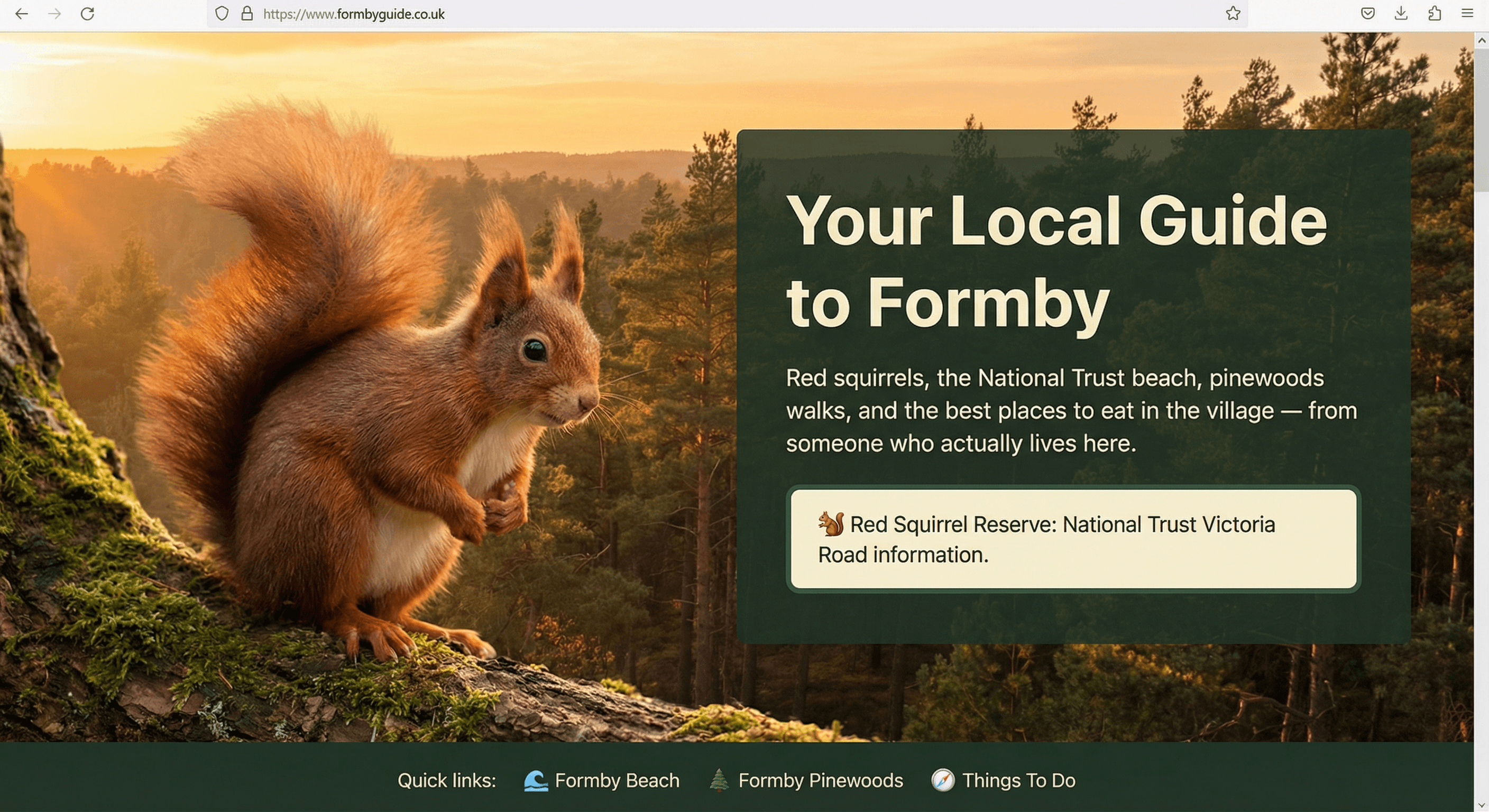Open the browser application menu
The image size is (1489, 812).
point(1468,13)
